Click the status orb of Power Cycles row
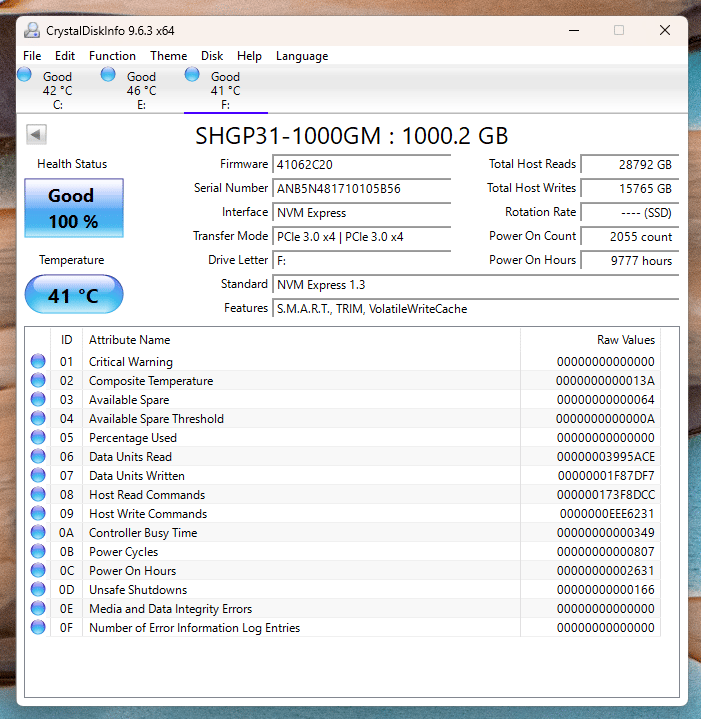This screenshot has width=701, height=719. coord(38,551)
